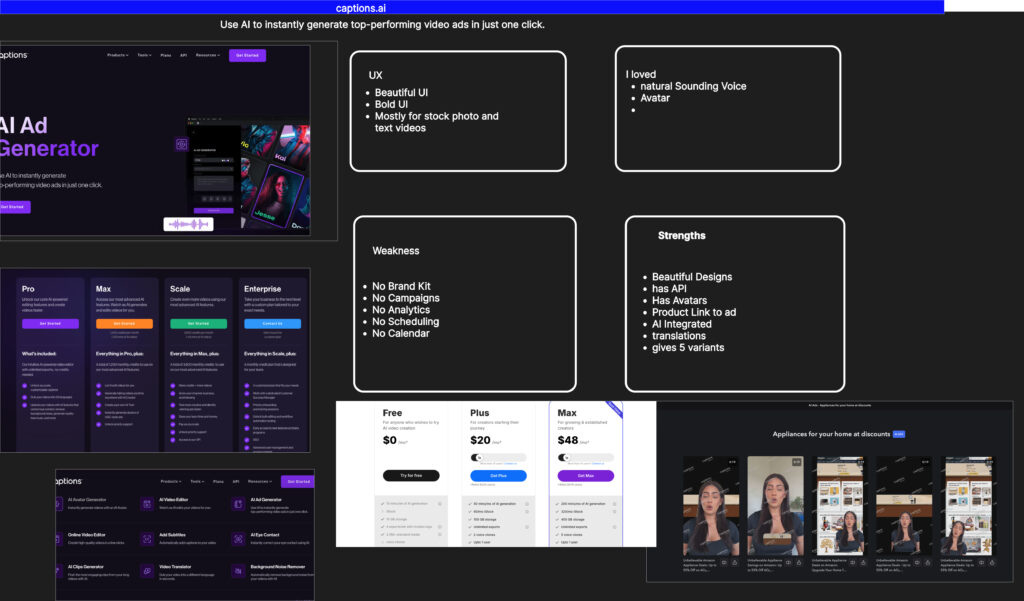Expand Tools dropdown in top hero navbar
Screen dimensions: 1024x601
click(x=144, y=55)
